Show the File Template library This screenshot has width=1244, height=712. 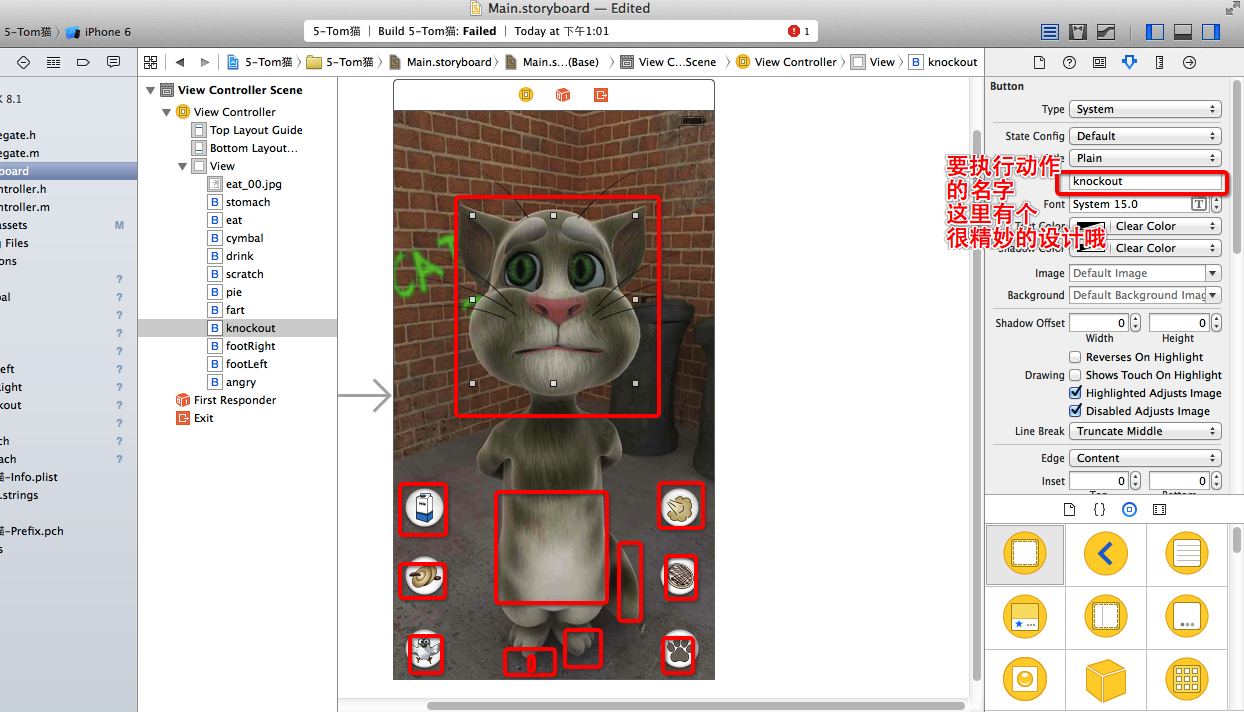(x=1069, y=509)
